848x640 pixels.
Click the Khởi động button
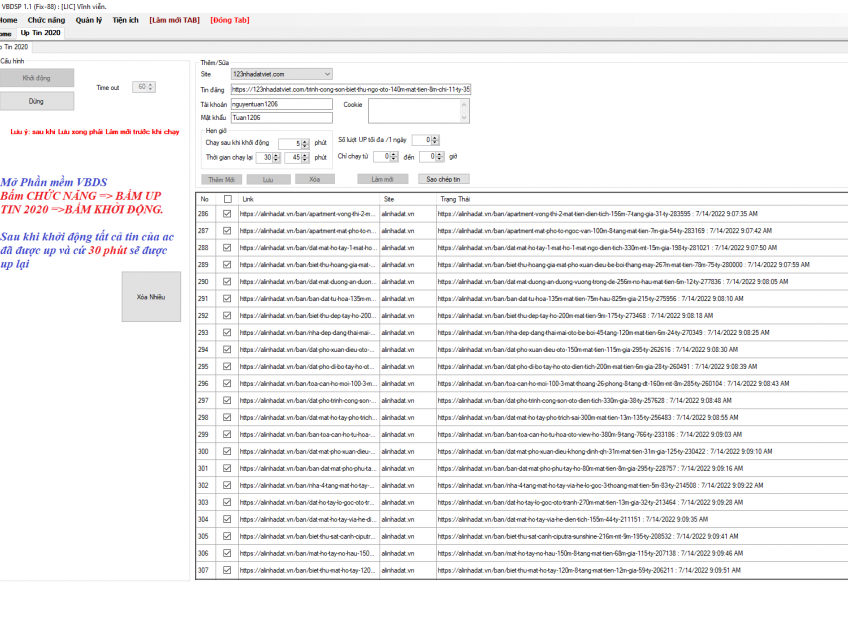coord(37,78)
